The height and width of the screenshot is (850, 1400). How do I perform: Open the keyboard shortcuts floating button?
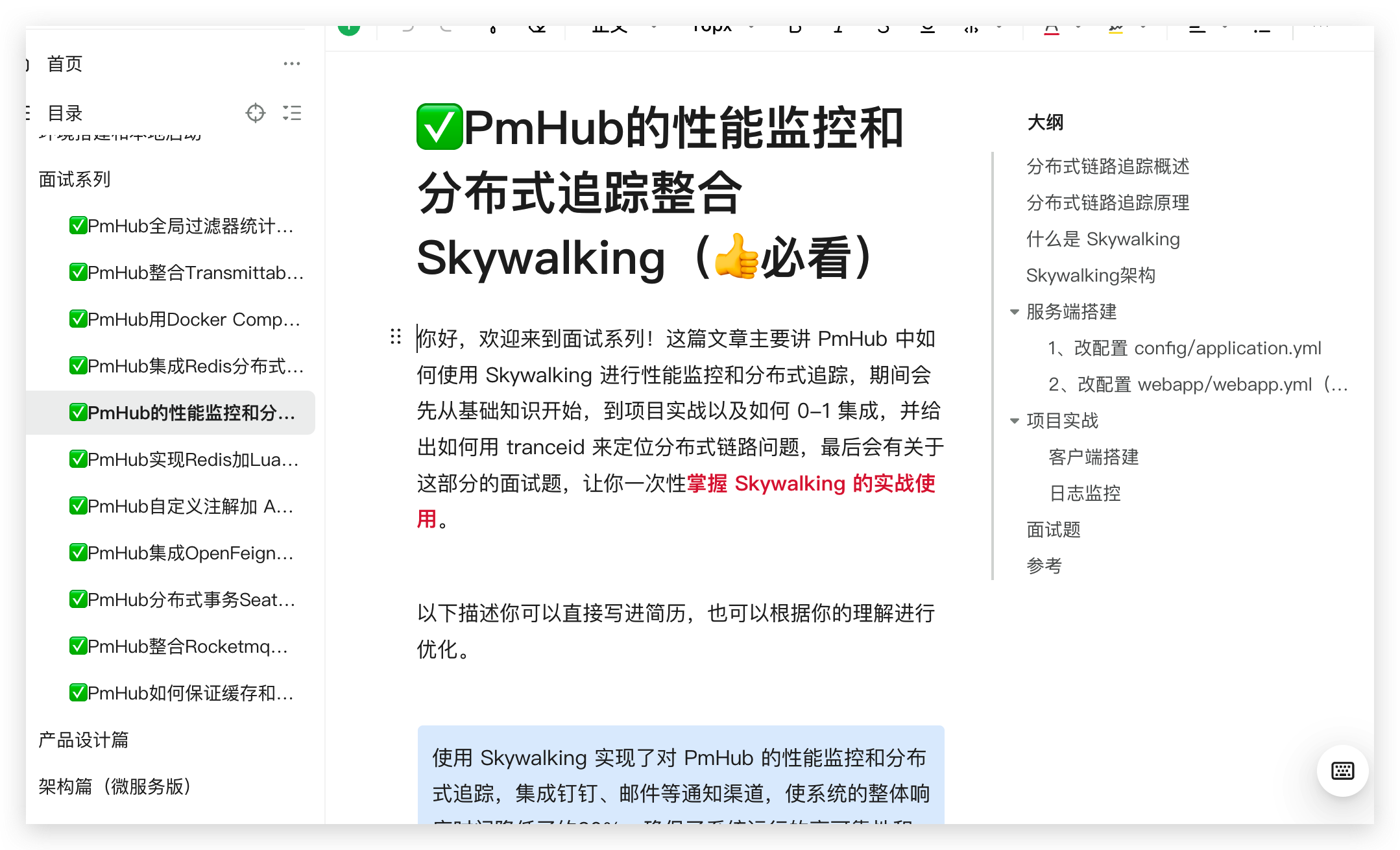[1342, 771]
